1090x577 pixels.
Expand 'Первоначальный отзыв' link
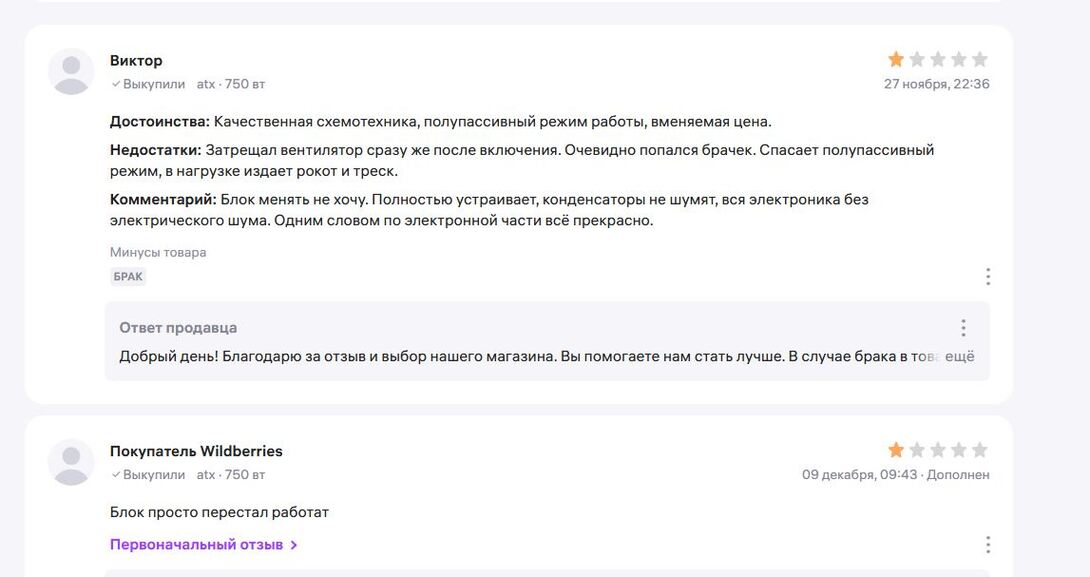point(196,545)
